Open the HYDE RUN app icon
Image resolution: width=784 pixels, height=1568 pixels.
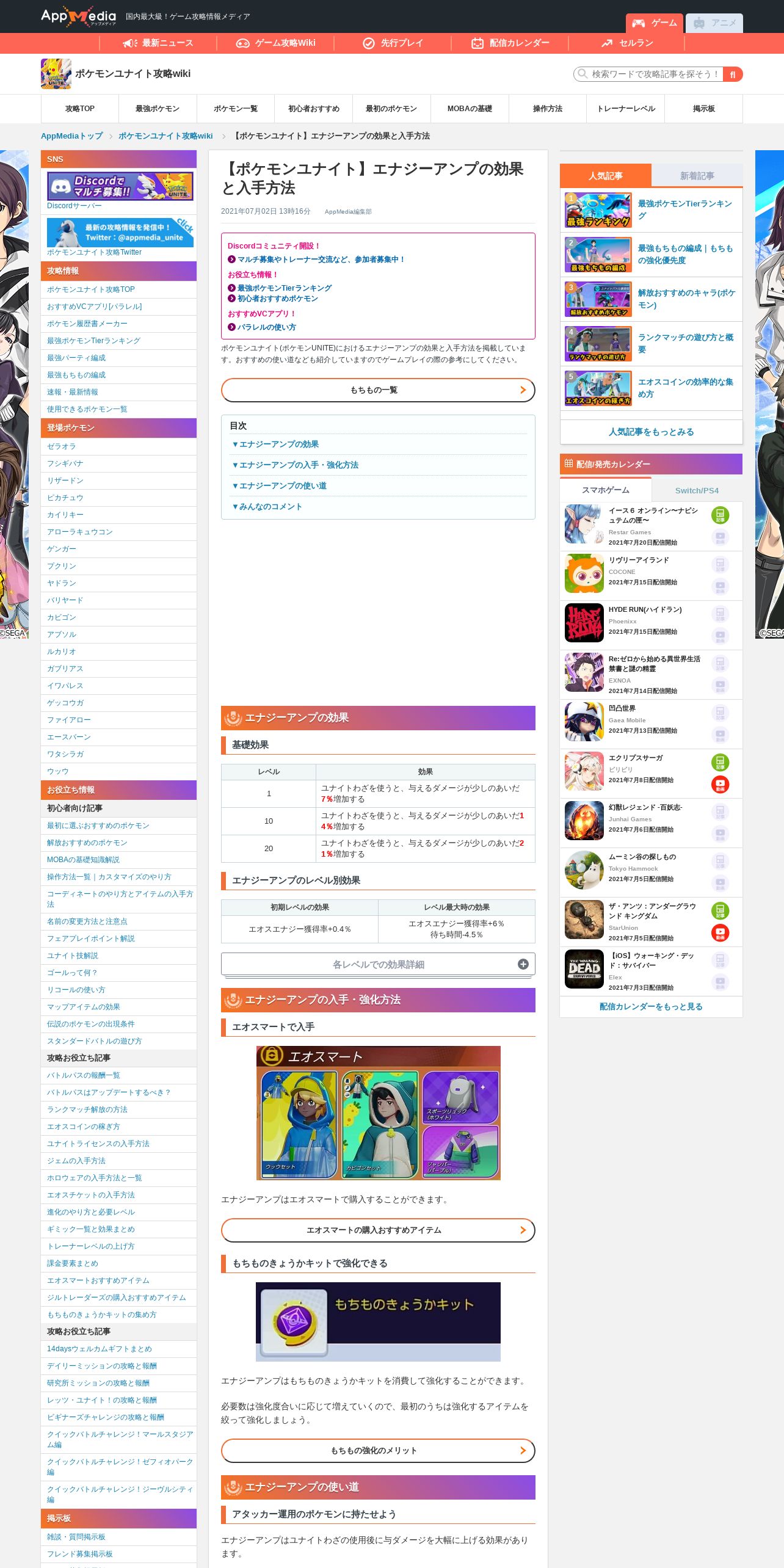click(584, 623)
